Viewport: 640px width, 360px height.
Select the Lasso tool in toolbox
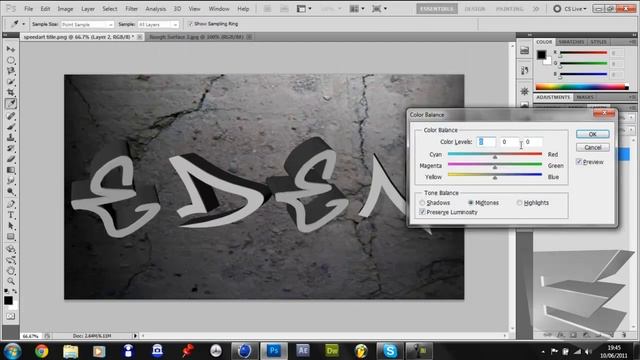coord(11,71)
